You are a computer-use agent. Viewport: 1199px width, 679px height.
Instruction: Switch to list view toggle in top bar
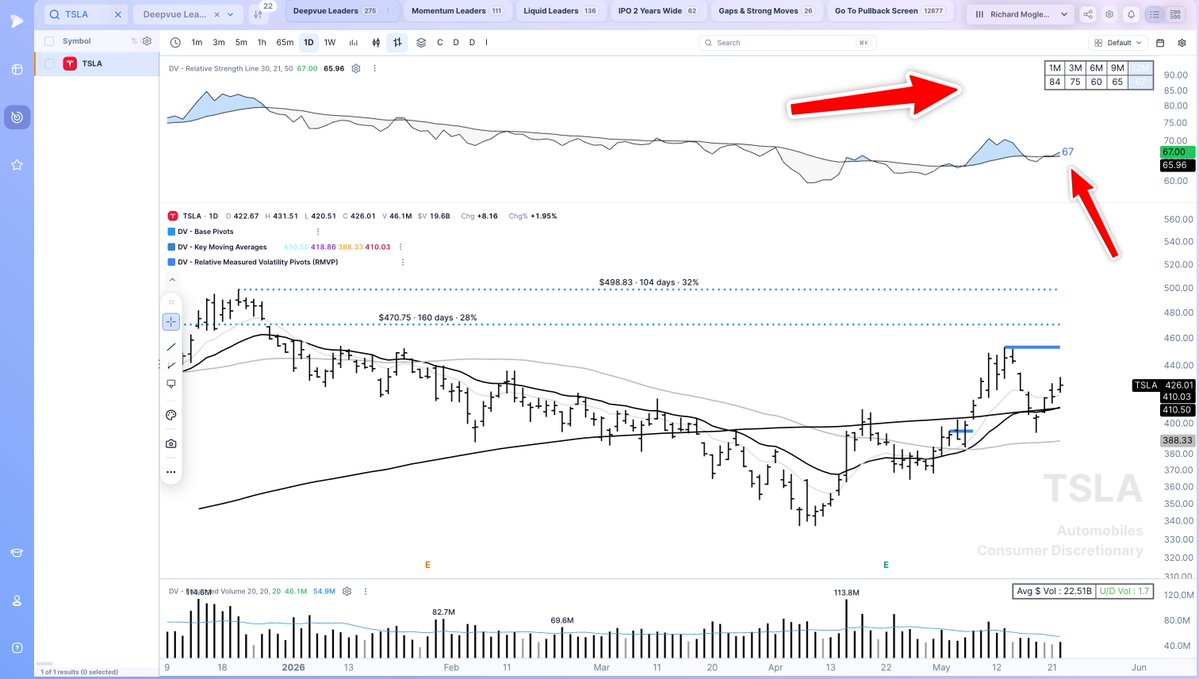click(1155, 15)
